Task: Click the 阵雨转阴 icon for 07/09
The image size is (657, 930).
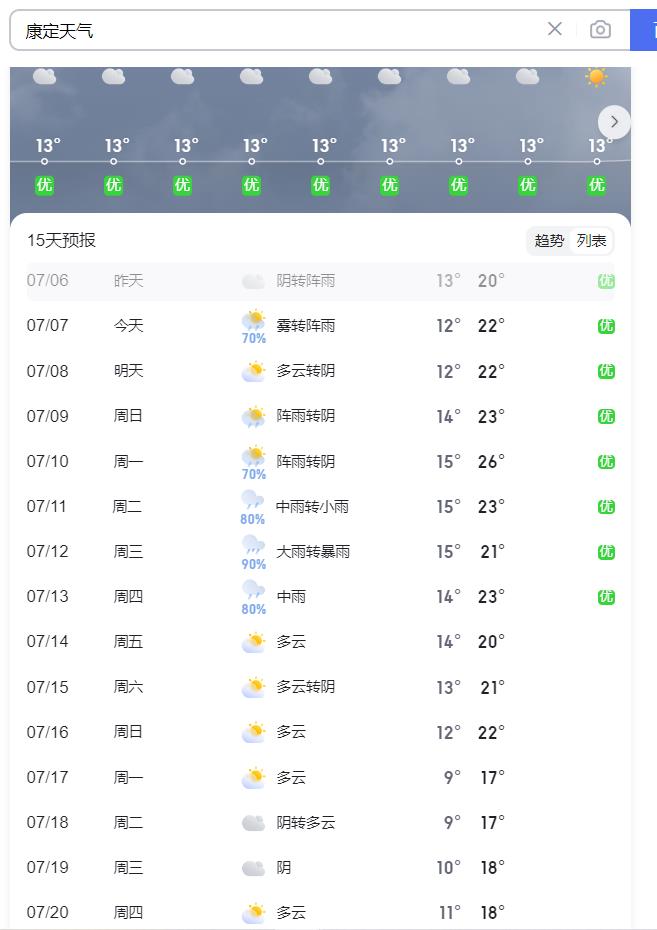Action: point(254,416)
